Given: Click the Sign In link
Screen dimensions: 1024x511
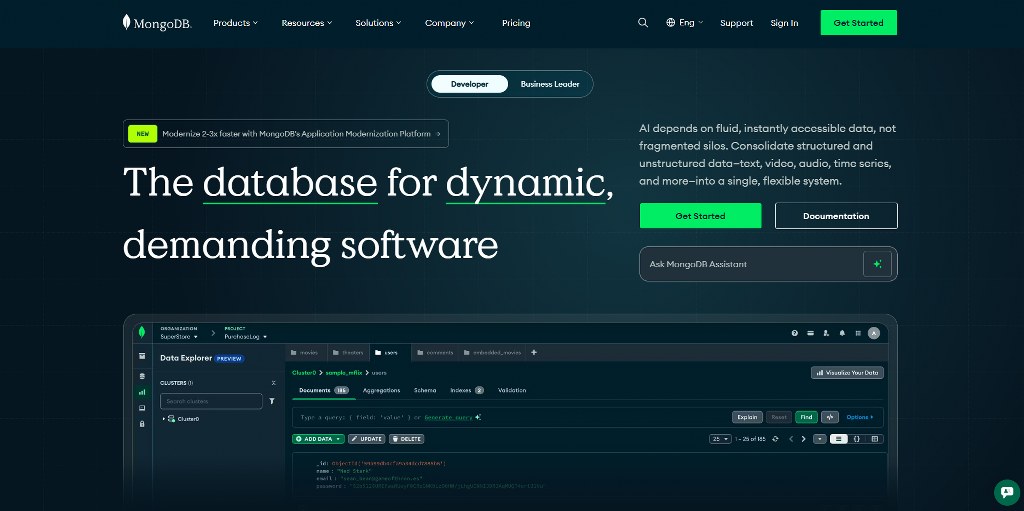Looking at the screenshot, I should click(x=784, y=23).
